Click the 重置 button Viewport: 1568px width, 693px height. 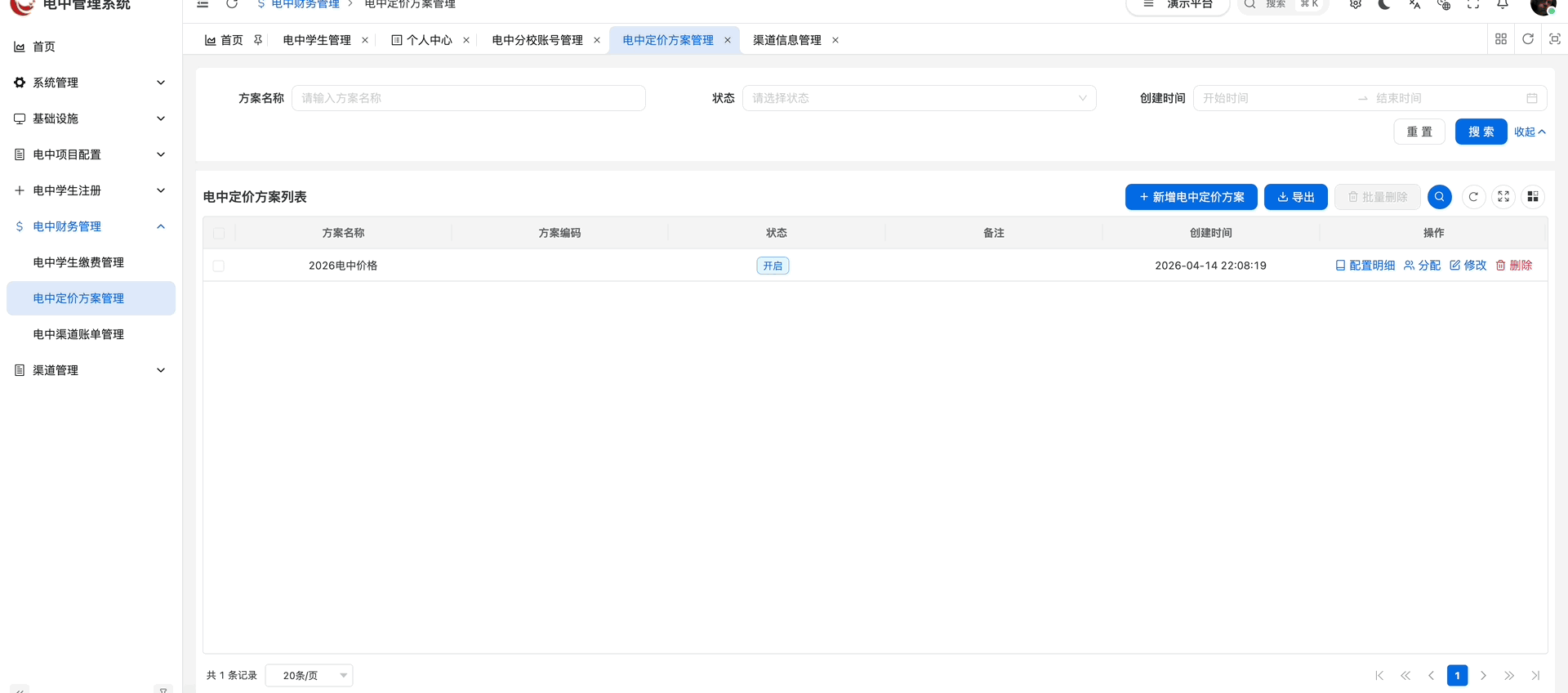pyautogui.click(x=1419, y=132)
